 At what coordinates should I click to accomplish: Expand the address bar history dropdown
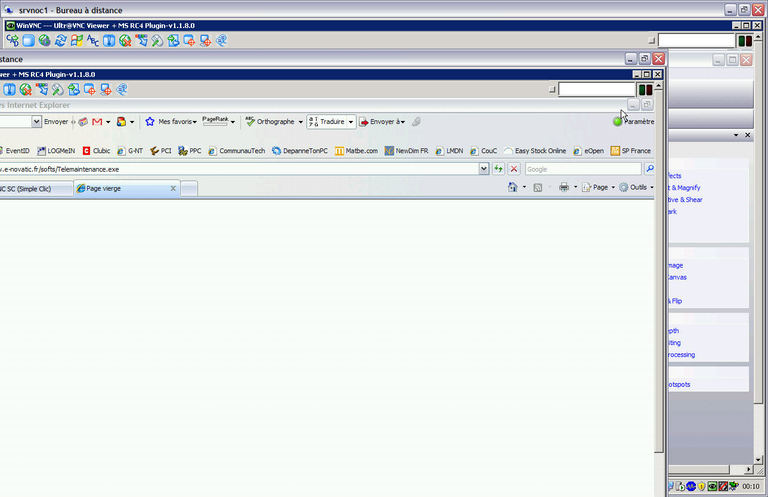(483, 169)
